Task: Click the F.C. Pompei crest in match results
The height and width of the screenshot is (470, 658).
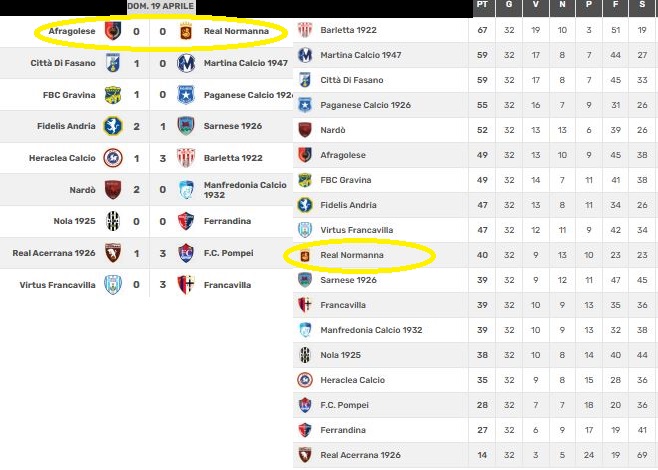Action: tap(185, 252)
